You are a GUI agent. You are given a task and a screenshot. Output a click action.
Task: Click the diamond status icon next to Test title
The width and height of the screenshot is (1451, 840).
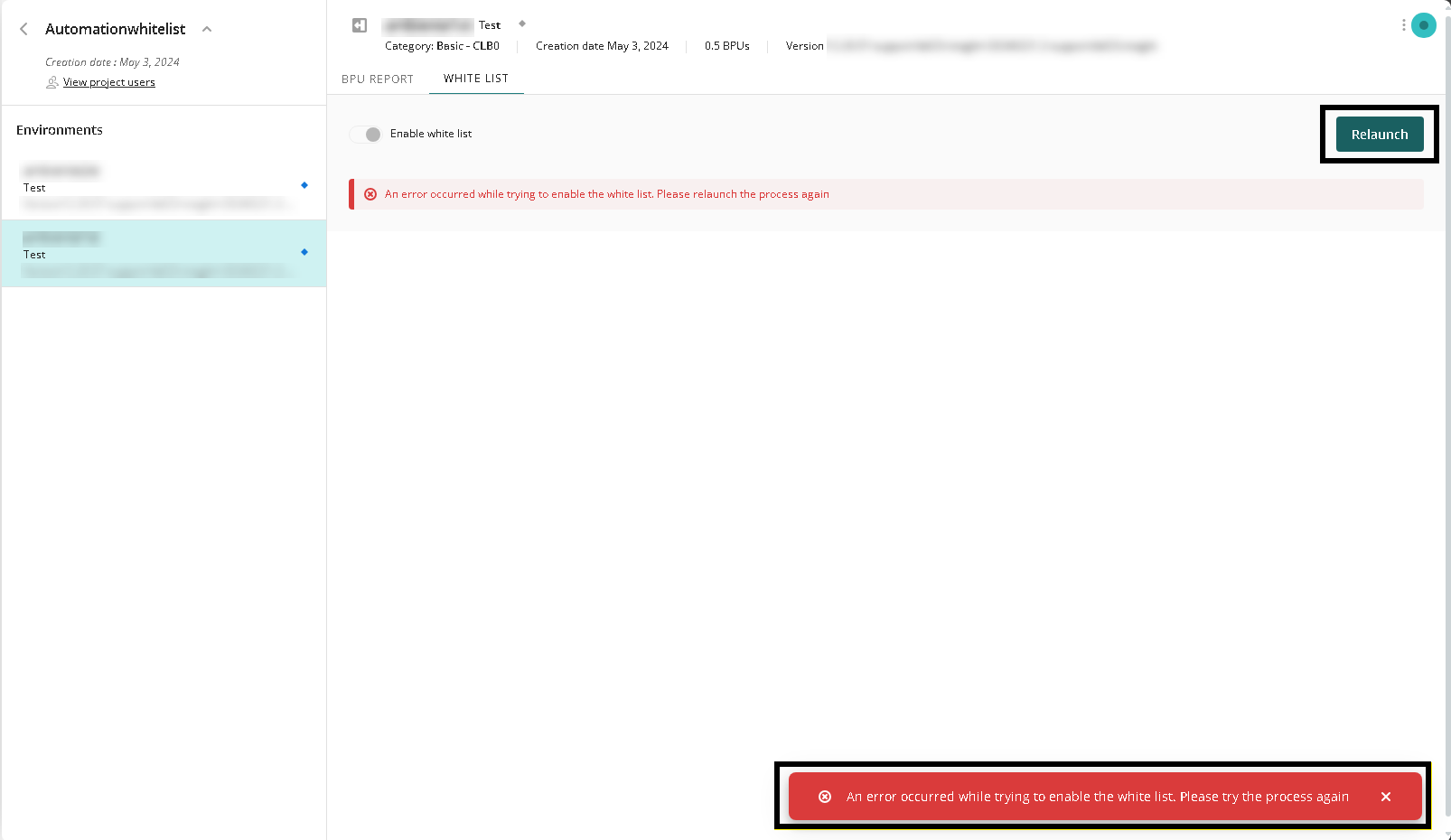pyautogui.click(x=522, y=23)
